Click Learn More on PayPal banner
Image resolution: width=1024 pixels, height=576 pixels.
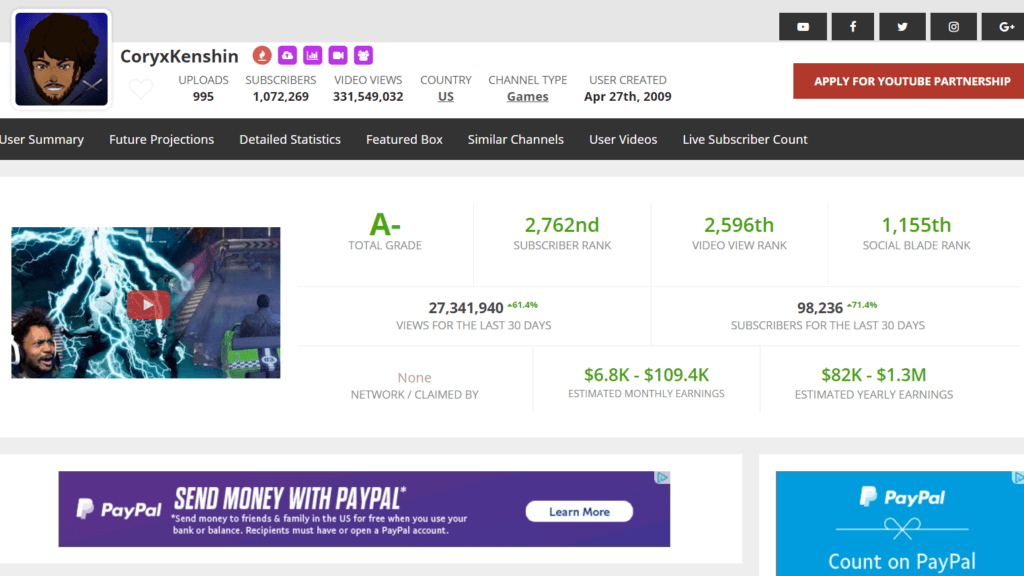click(x=579, y=511)
